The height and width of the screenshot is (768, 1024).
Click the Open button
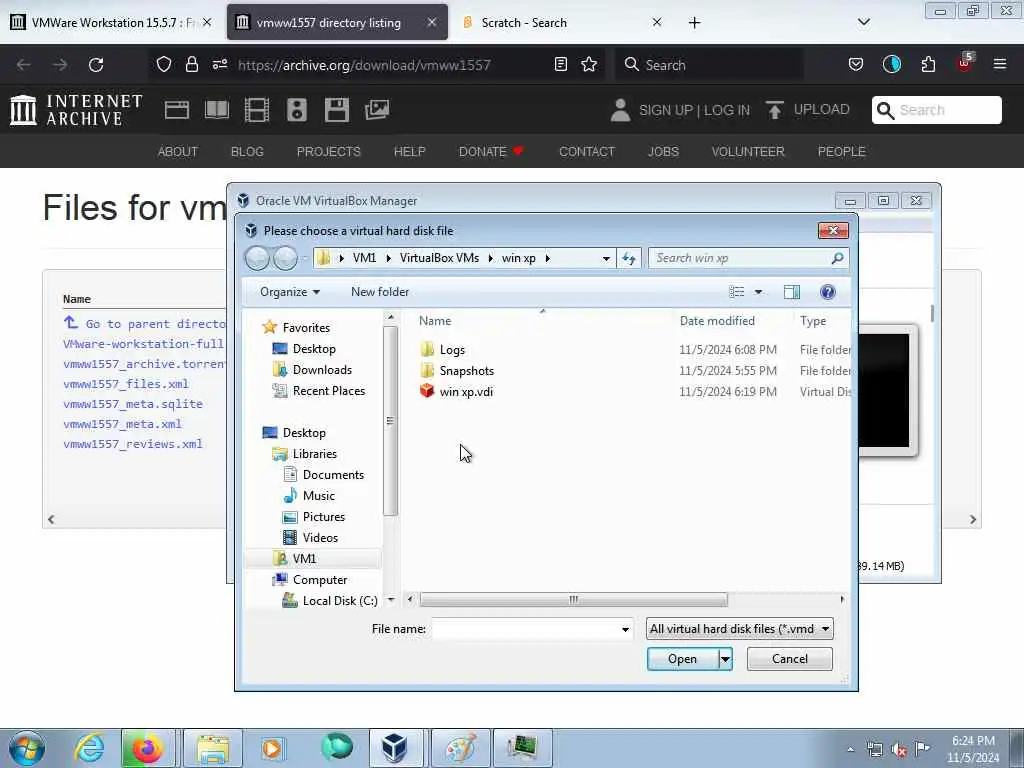[682, 659]
